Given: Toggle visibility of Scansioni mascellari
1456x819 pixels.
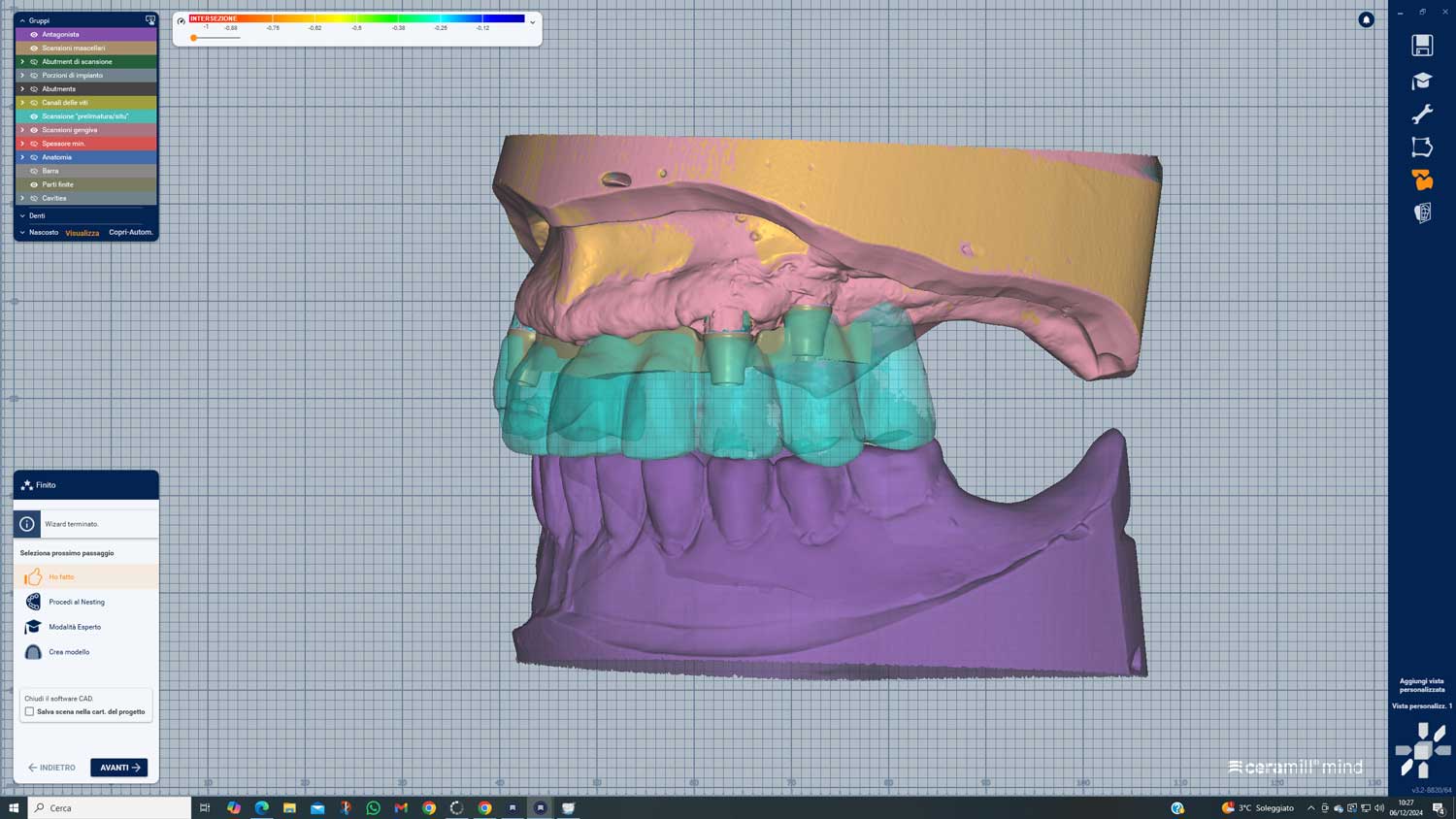Looking at the screenshot, I should 34,48.
